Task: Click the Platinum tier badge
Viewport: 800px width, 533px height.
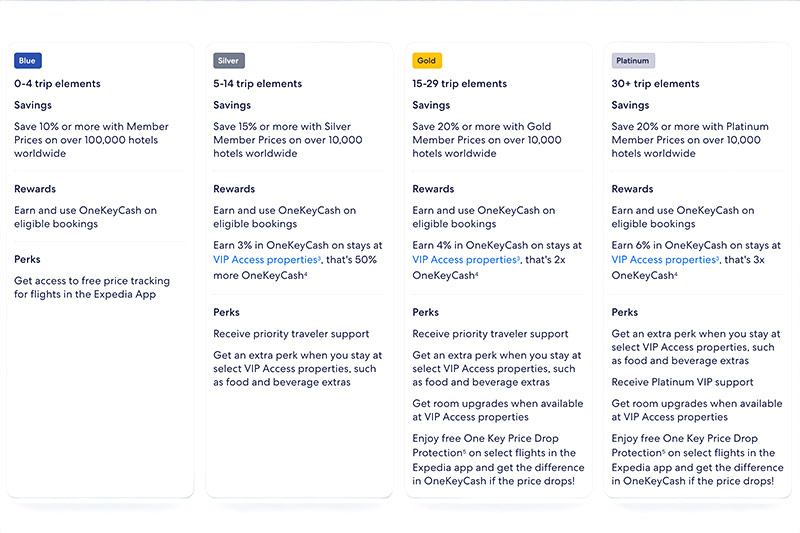Action: 633,61
